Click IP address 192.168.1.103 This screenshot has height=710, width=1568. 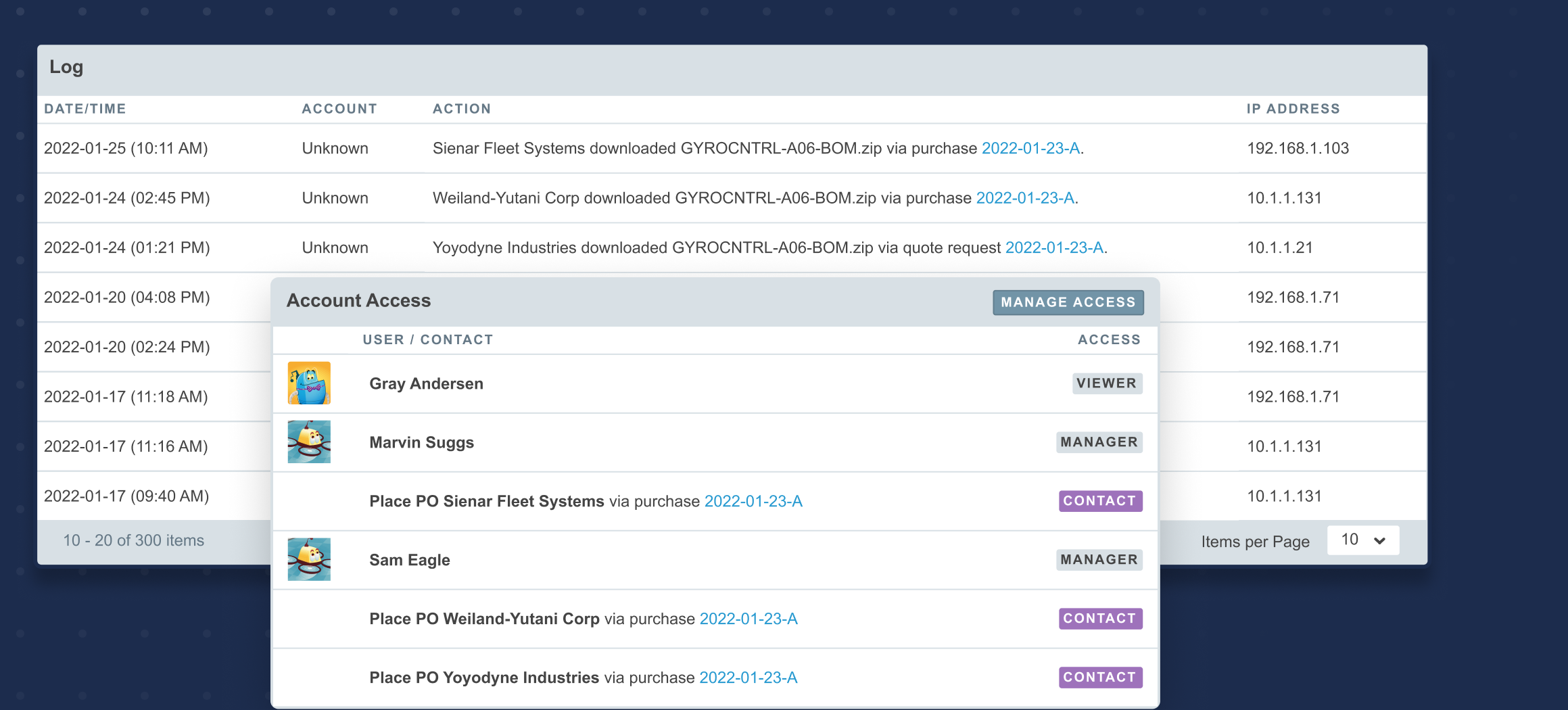pos(1298,148)
